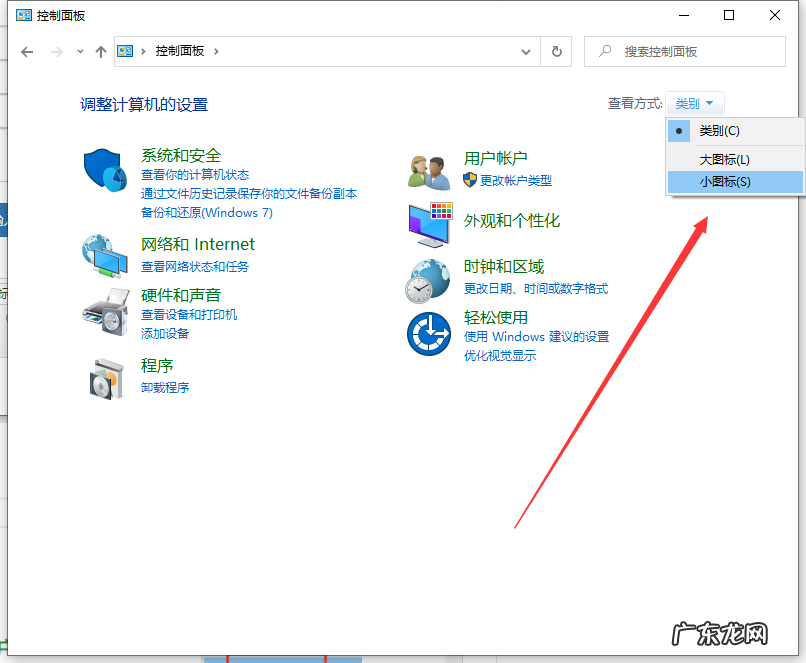Refresh the Control Panel view

click(557, 51)
